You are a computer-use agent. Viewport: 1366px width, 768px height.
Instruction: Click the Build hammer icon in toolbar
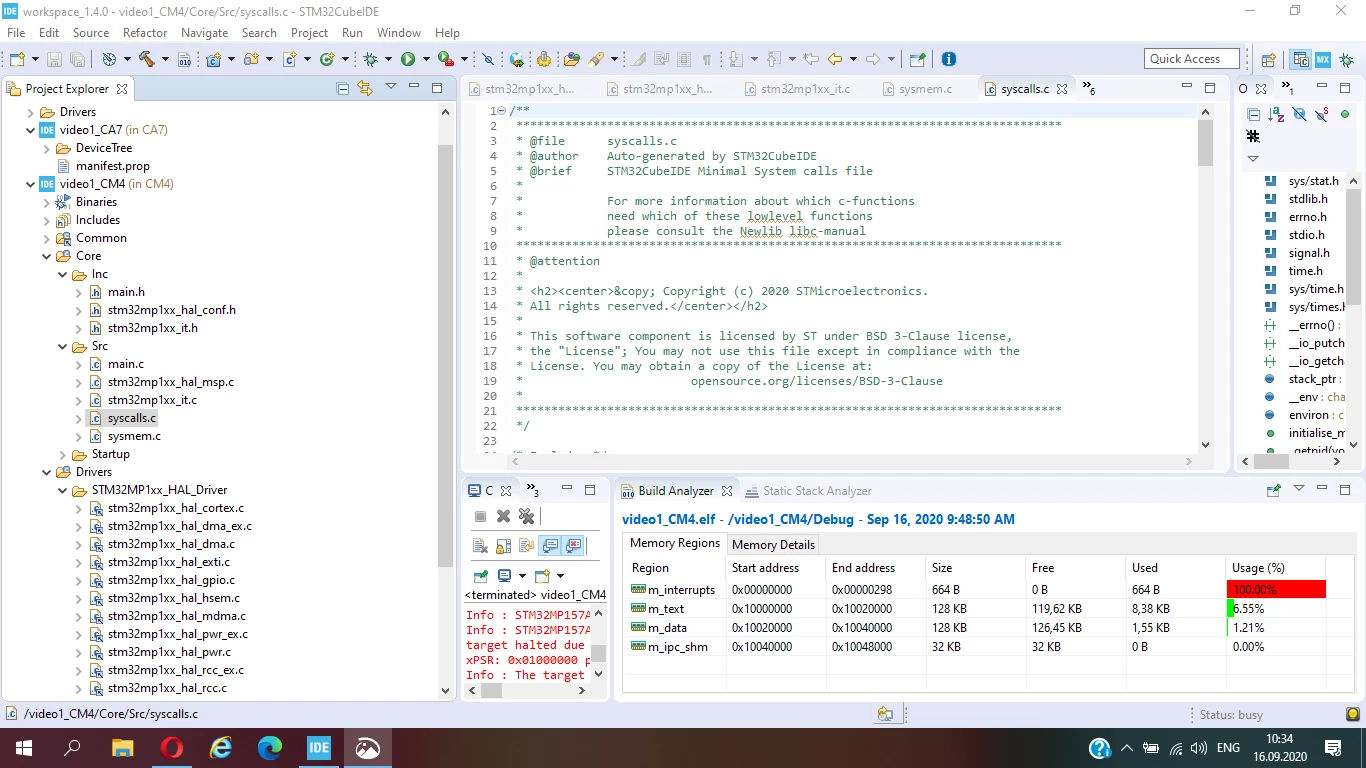(147, 59)
